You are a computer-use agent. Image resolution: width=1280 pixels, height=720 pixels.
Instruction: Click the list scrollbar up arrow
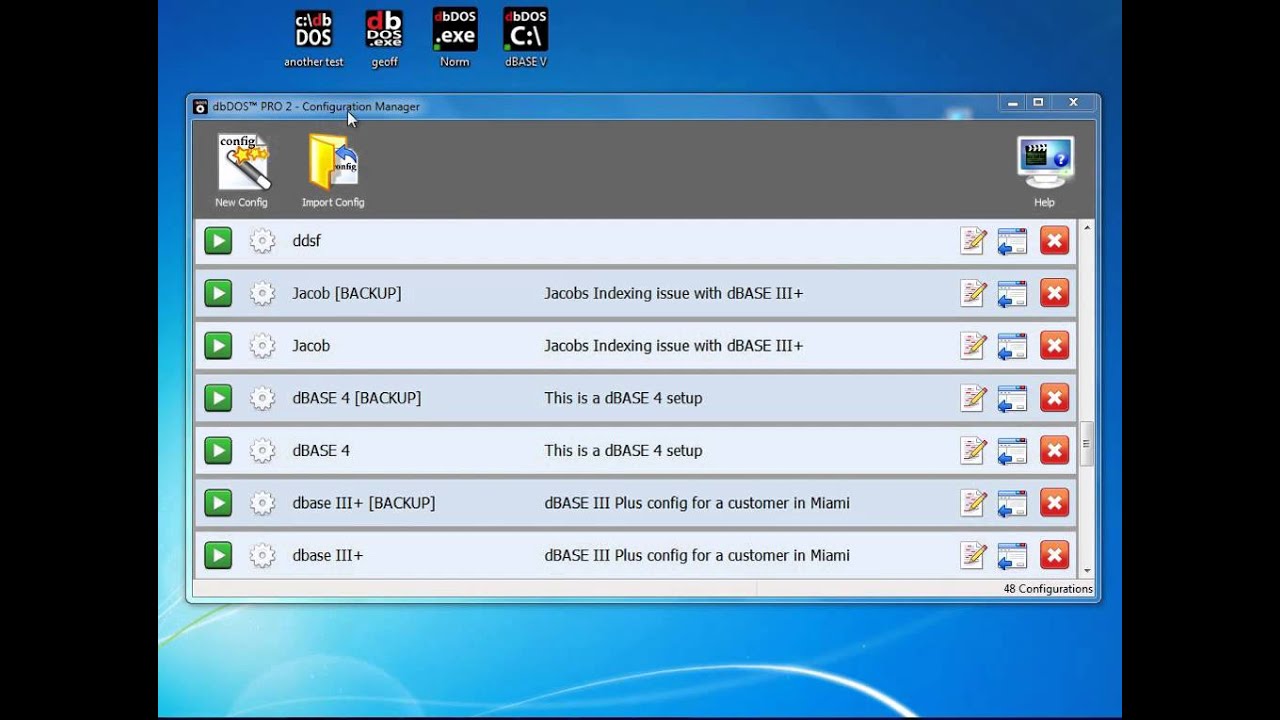coord(1087,228)
